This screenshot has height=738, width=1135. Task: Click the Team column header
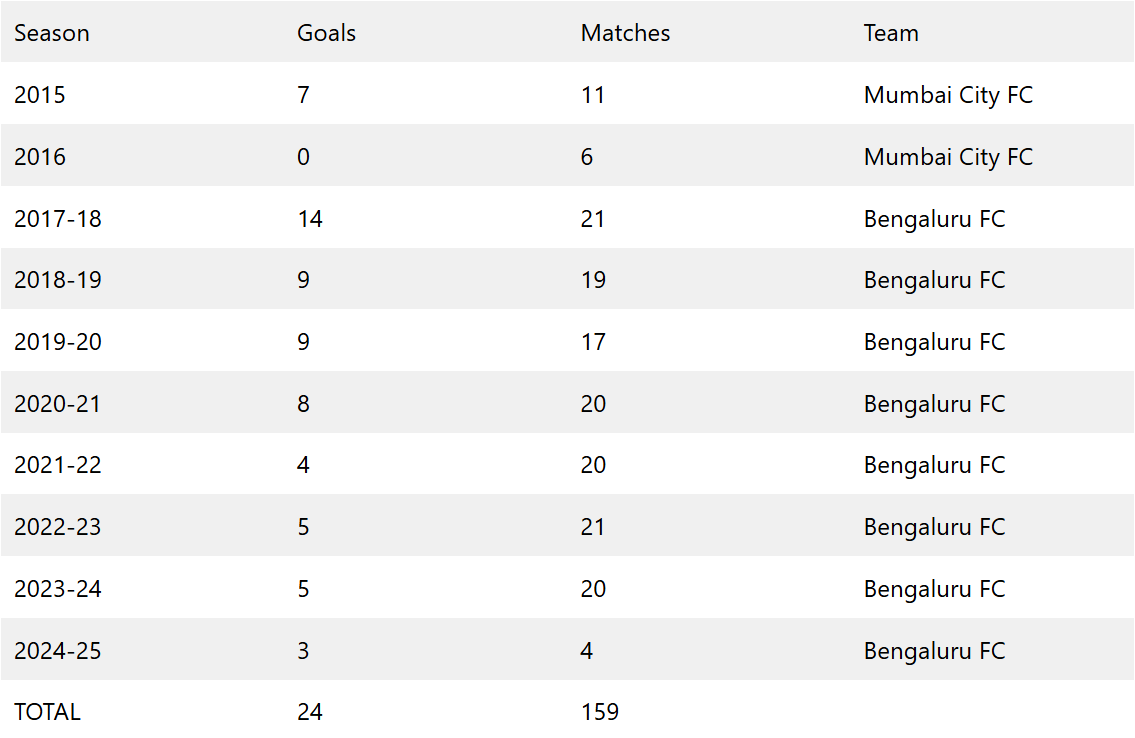pyautogui.click(x=891, y=33)
